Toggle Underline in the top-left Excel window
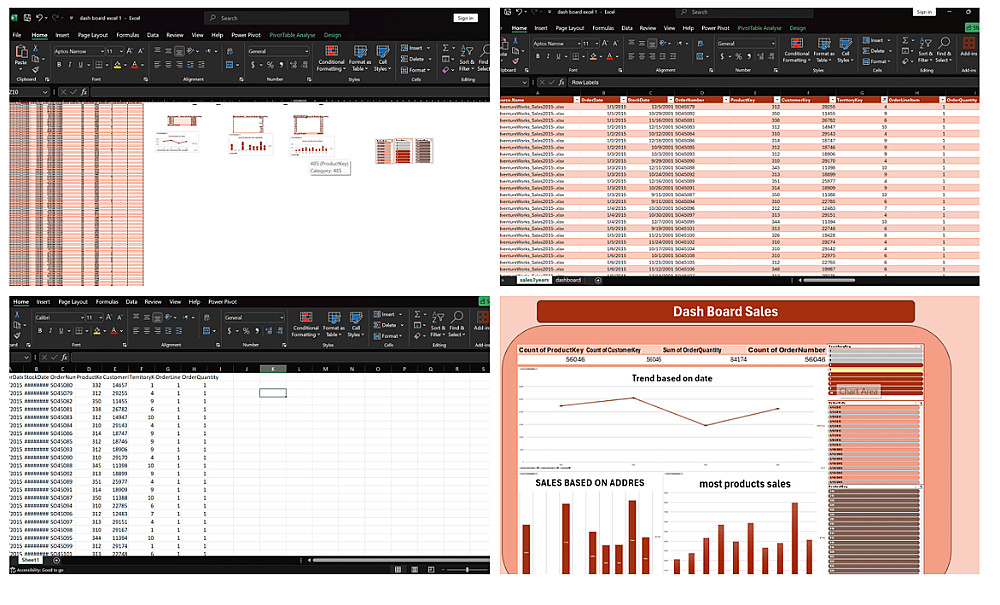Viewport: 1000px width, 605px height. pos(80,64)
